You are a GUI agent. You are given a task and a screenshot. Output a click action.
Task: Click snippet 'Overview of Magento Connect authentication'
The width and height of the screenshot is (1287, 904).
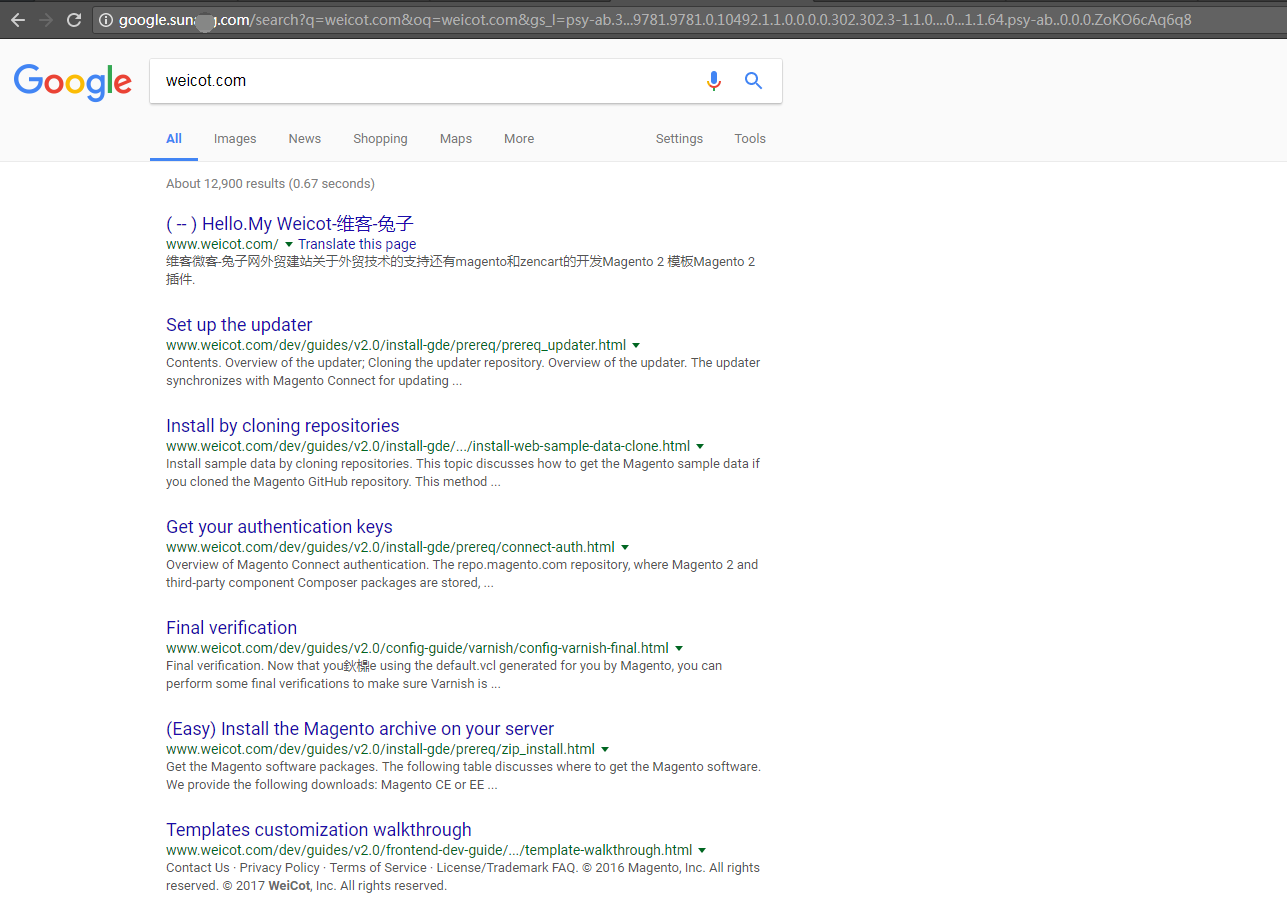(462, 574)
